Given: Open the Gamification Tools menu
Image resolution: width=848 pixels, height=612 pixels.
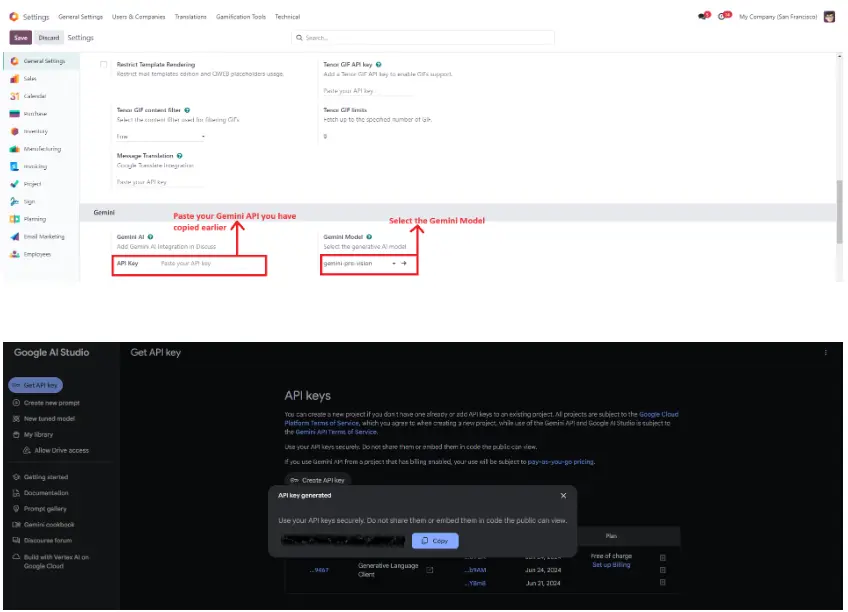Looking at the screenshot, I should pyautogui.click(x=241, y=17).
